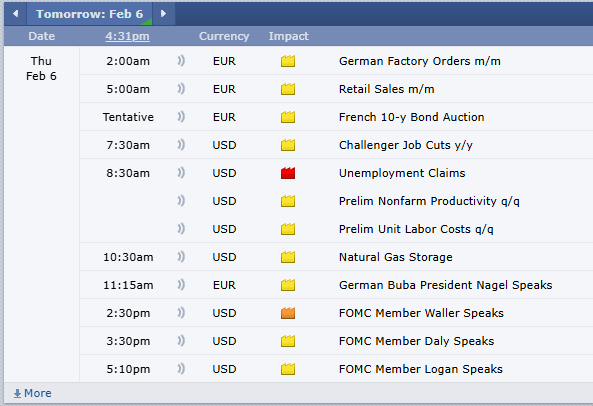Click yellow impact icon for Natural Gas Storage
593x406 pixels.
288,257
